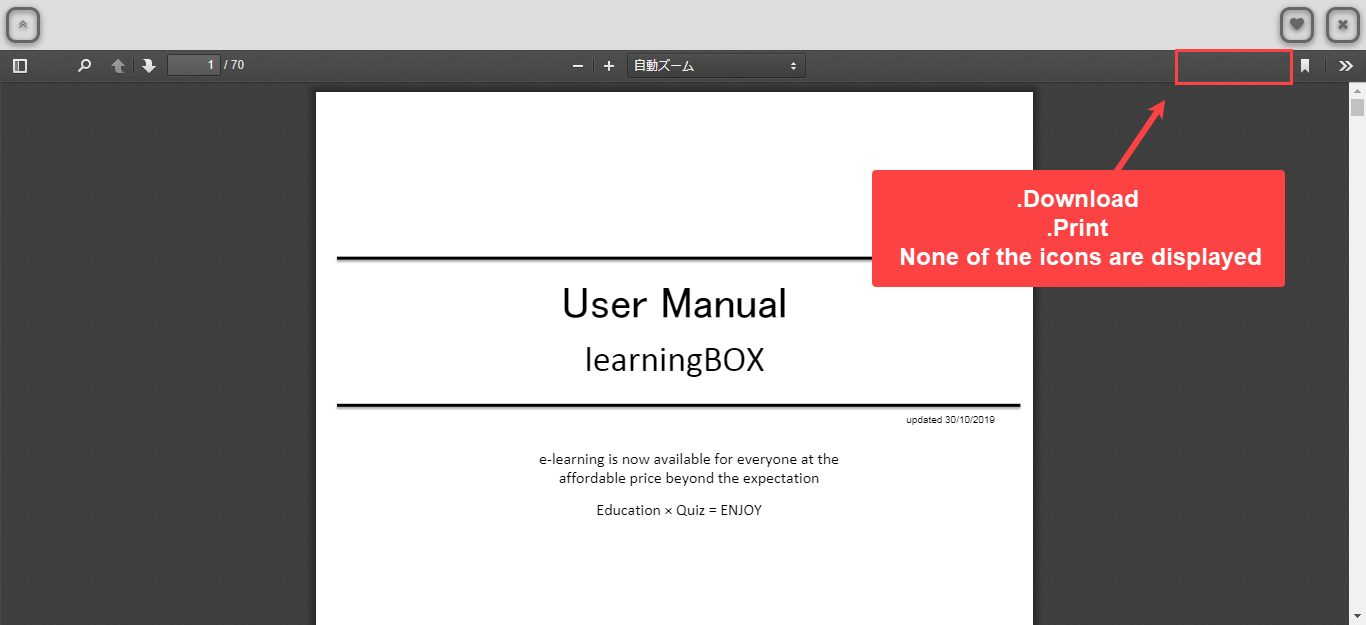Screen dimensions: 1366x625
Task: Open the 自動ズーム zoom dropdown
Action: pos(716,66)
